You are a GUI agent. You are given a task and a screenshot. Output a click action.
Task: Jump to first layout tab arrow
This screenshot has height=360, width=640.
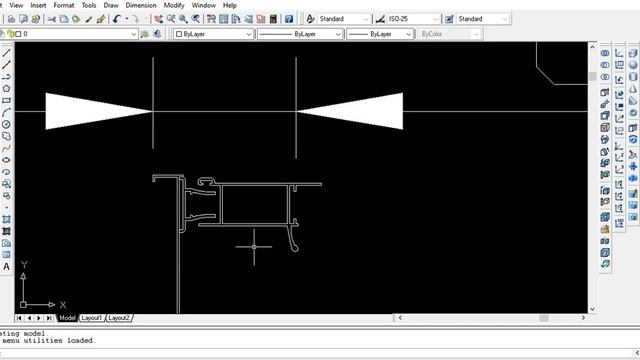(x=19, y=318)
